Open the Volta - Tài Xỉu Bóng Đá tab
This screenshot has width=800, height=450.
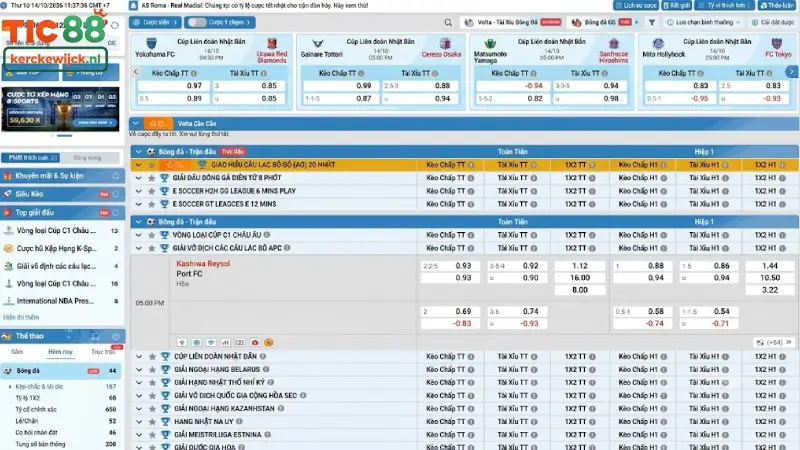(x=512, y=22)
